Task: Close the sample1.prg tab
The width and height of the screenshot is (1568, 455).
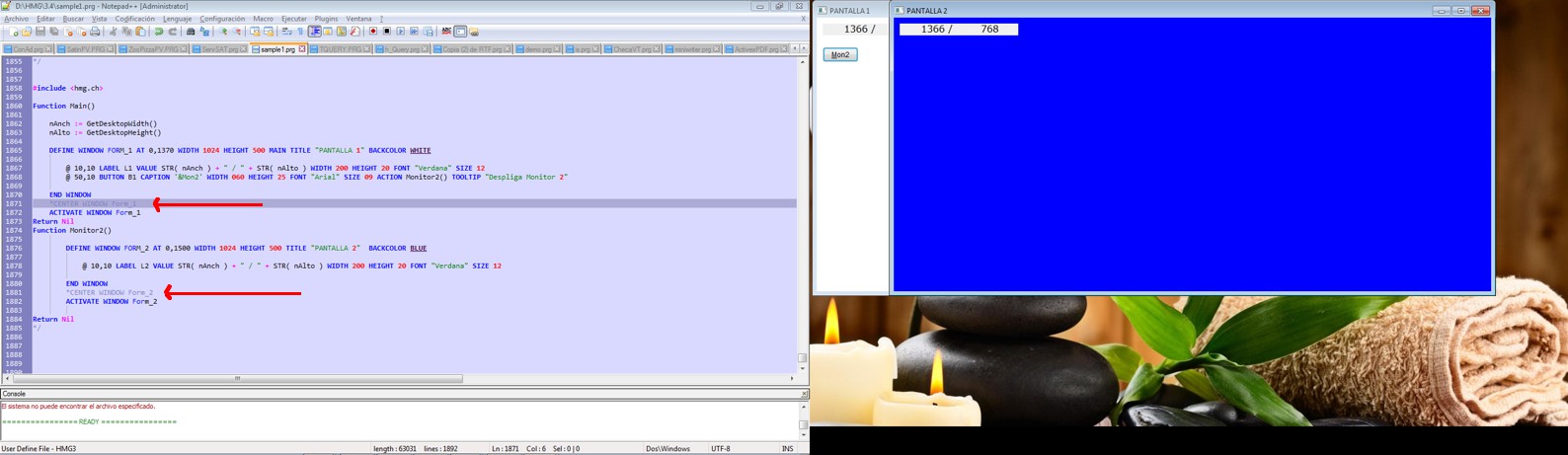Action: (x=302, y=48)
